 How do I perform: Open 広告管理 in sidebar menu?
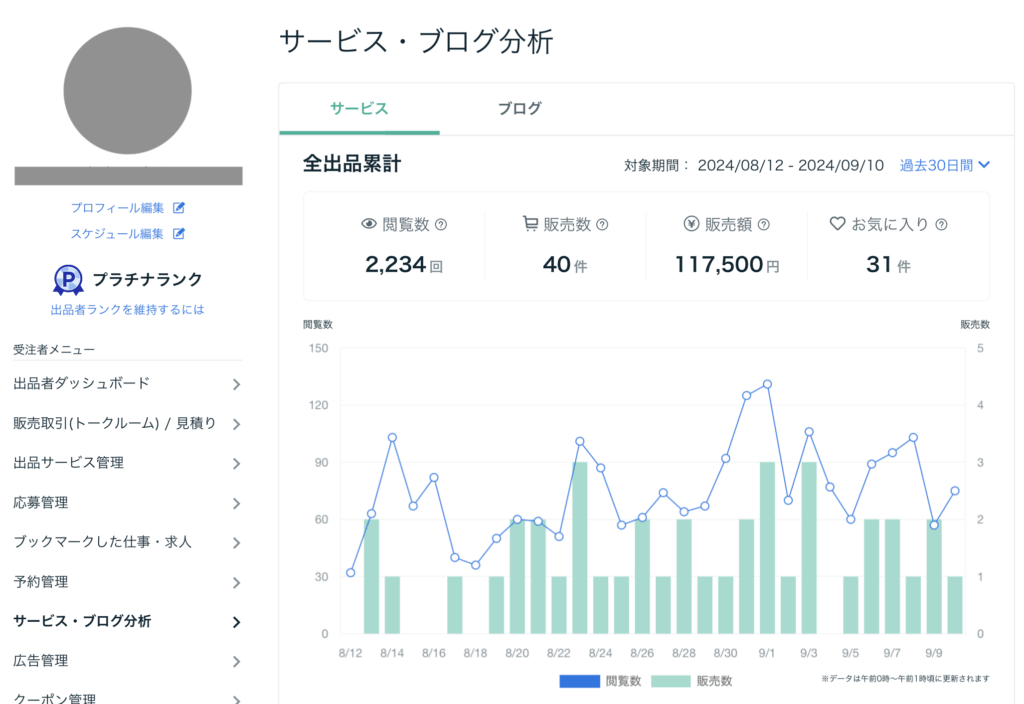click(127, 661)
